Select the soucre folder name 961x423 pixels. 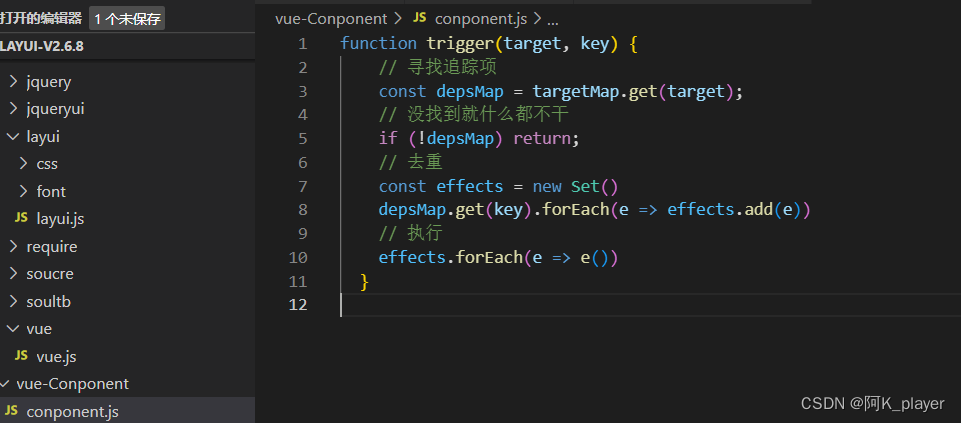click(x=50, y=274)
